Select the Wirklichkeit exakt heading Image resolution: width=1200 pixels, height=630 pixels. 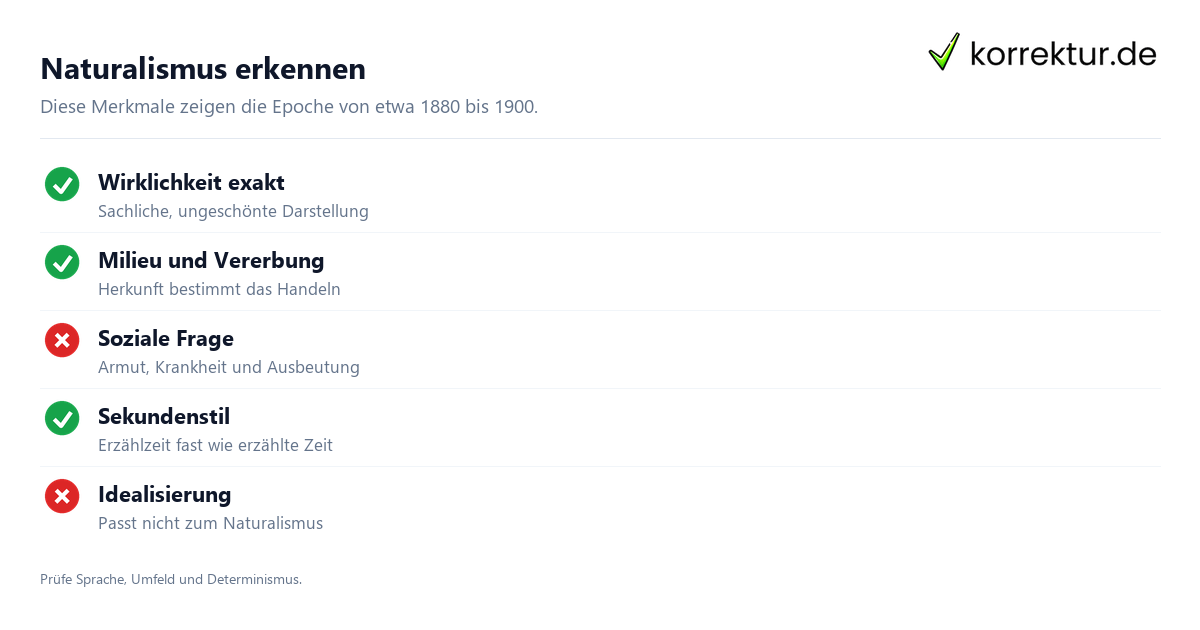[191, 182]
